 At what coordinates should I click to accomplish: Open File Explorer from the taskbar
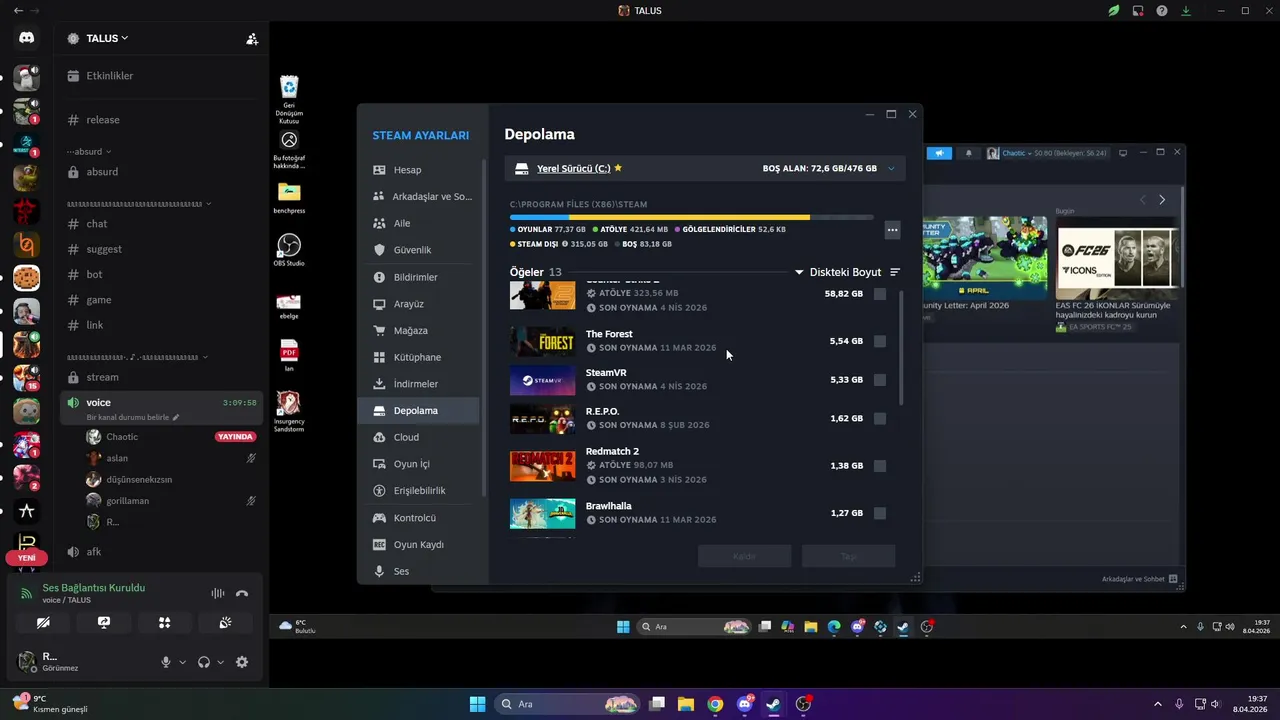tap(686, 704)
